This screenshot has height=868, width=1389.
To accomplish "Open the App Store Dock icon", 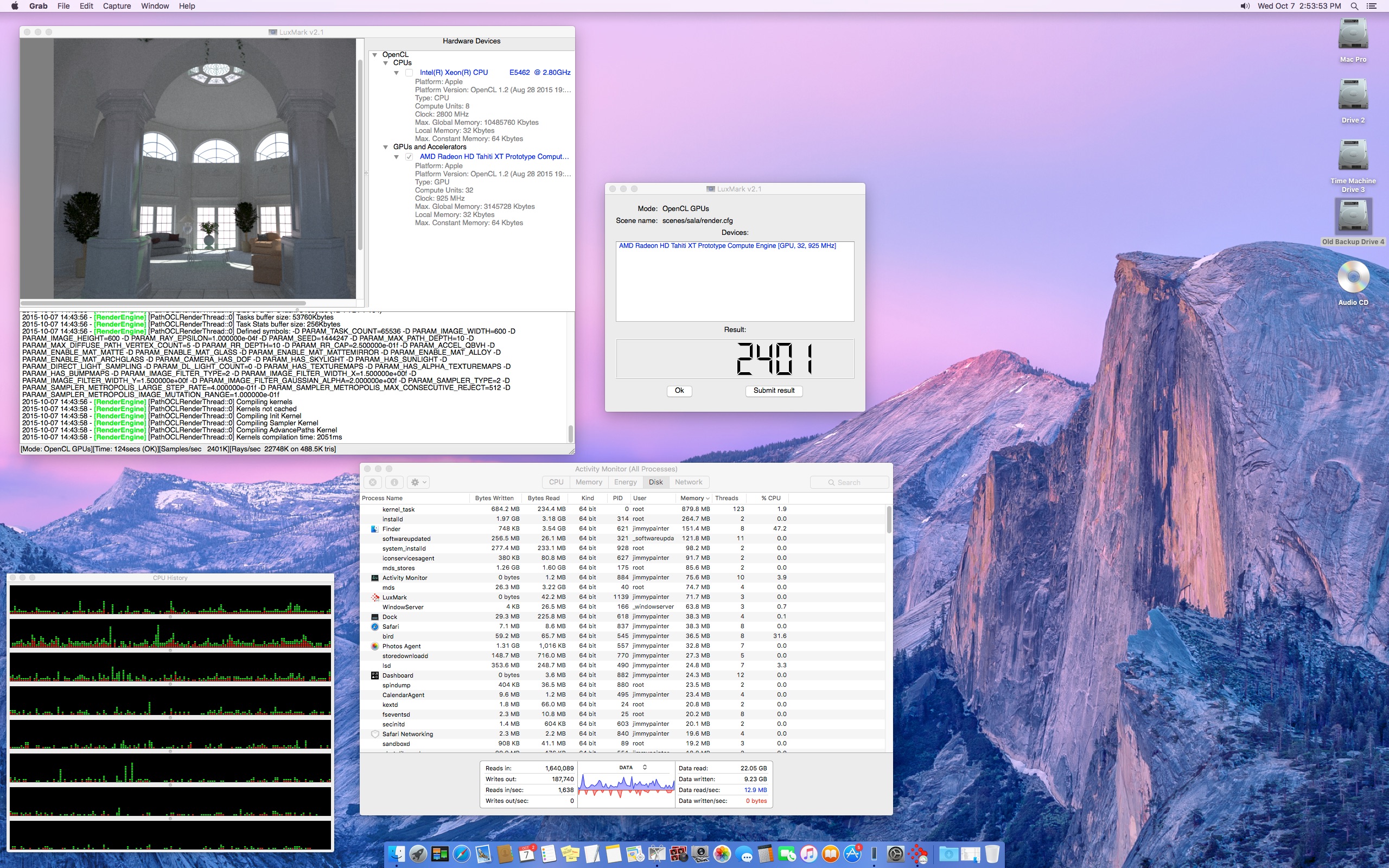I will [852, 854].
